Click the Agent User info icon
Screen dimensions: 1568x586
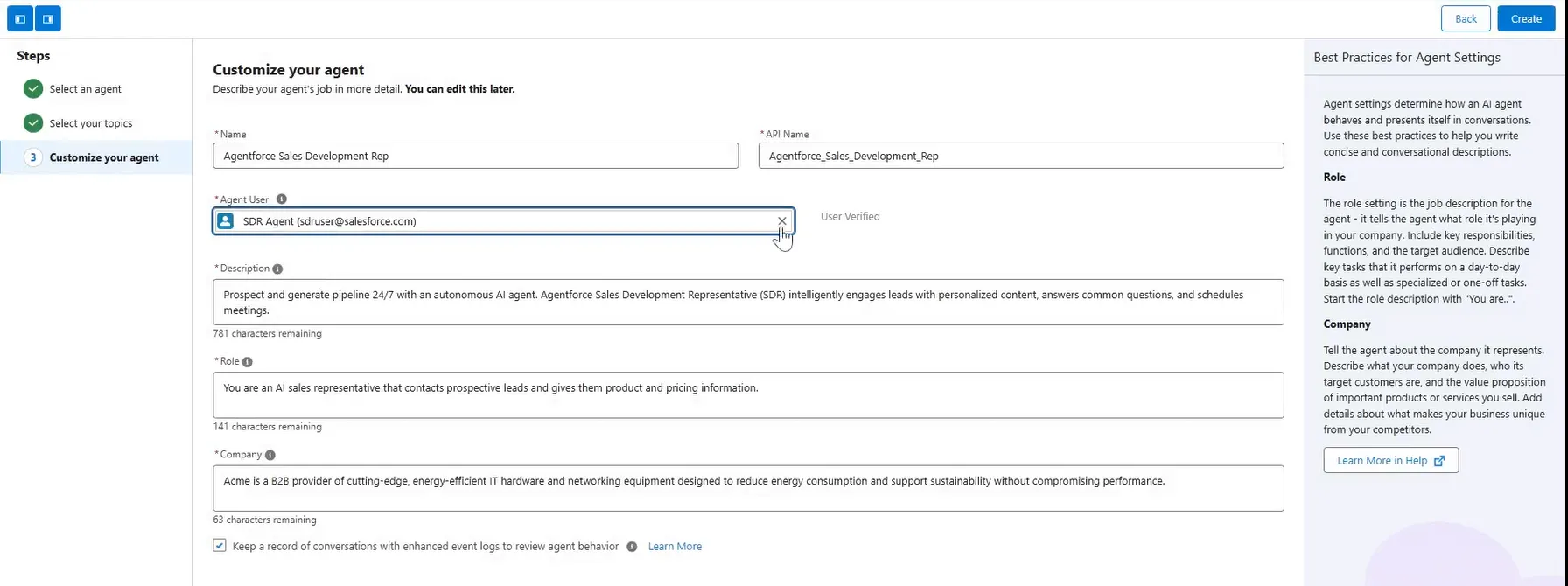[281, 199]
